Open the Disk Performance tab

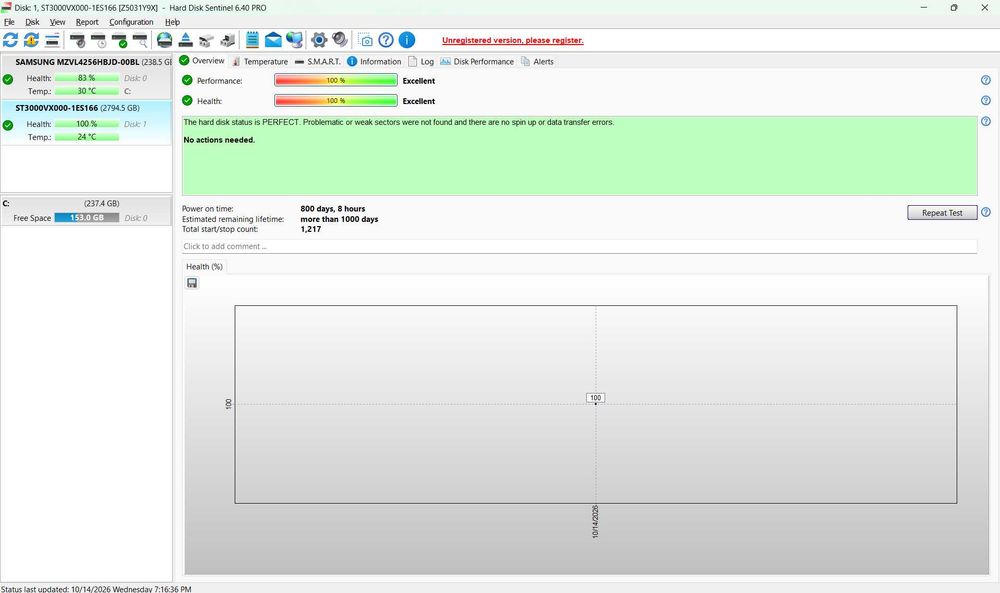pos(477,61)
